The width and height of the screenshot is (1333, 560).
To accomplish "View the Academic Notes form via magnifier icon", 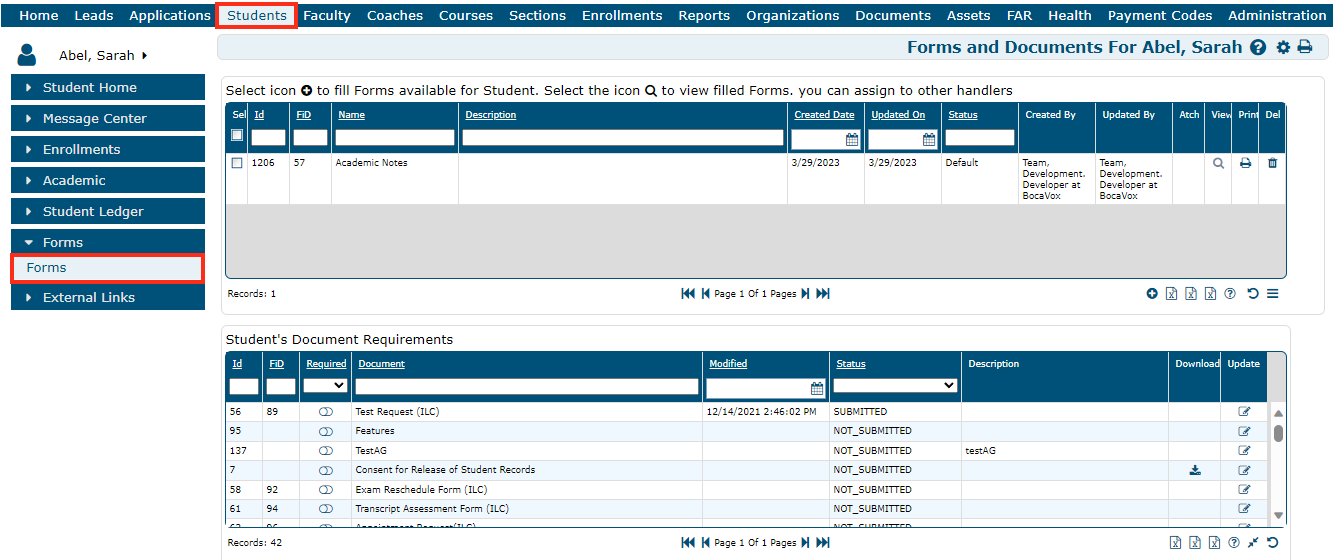I will click(x=1218, y=163).
